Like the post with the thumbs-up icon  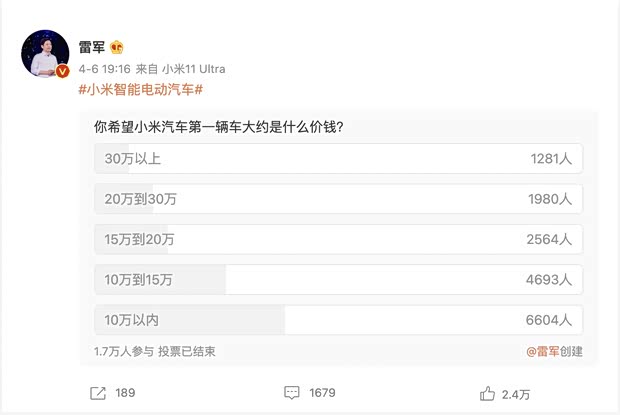tap(487, 393)
